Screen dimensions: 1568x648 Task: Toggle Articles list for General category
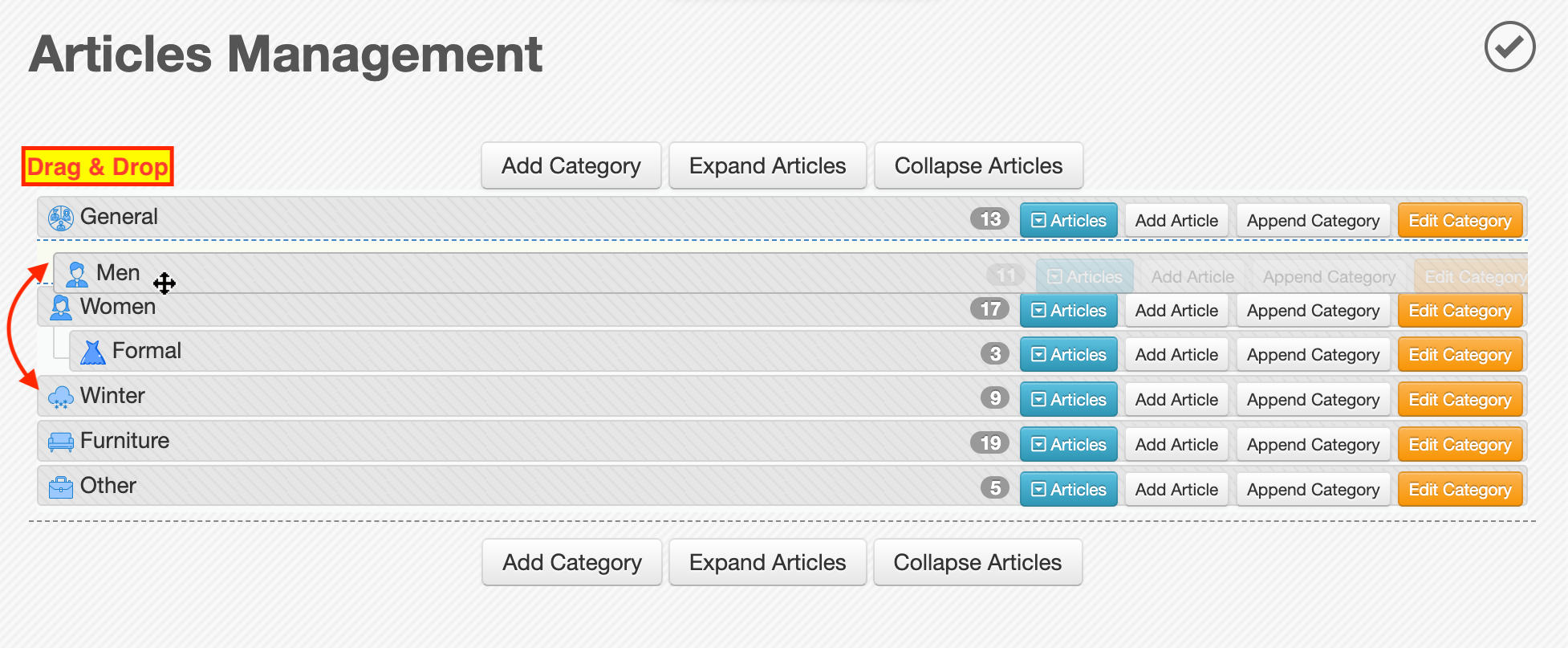(1068, 220)
